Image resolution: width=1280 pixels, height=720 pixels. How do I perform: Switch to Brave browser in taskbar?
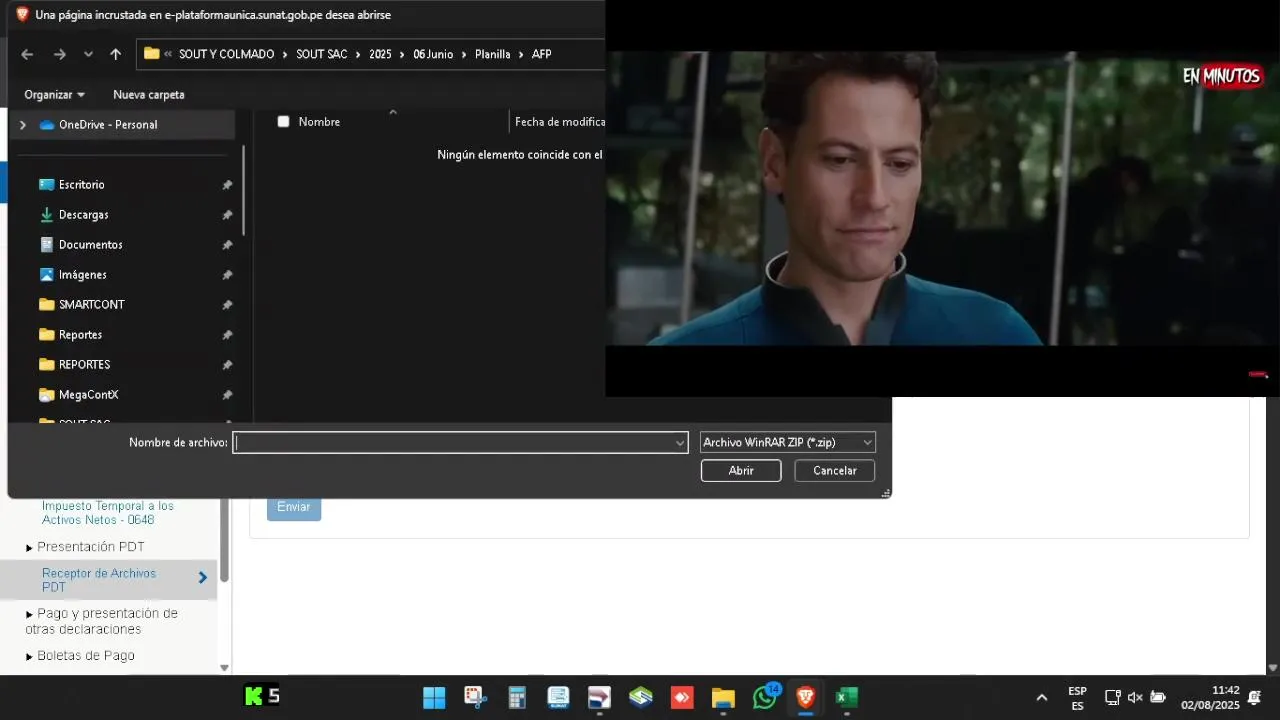pyautogui.click(x=806, y=697)
